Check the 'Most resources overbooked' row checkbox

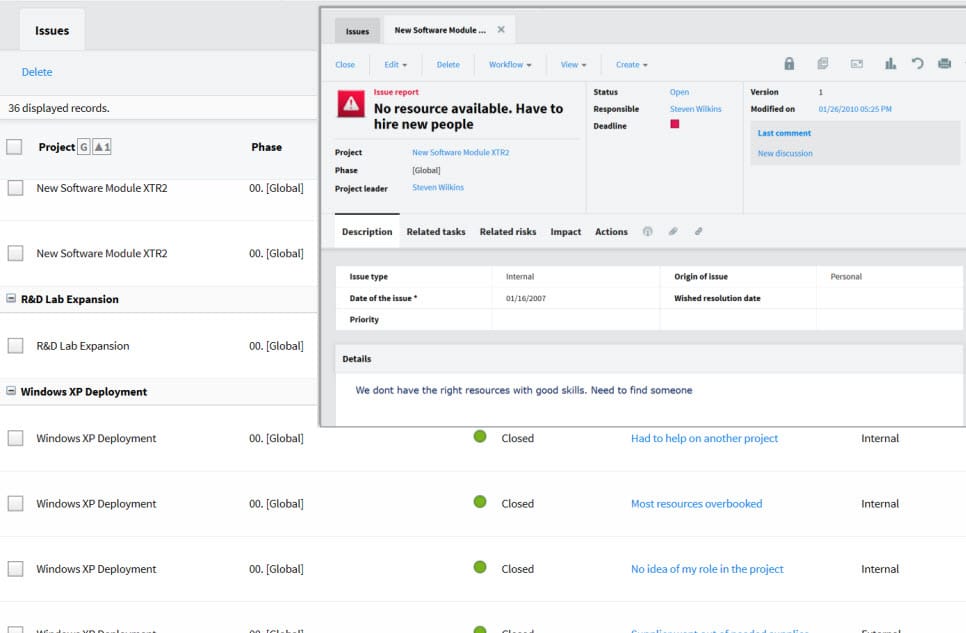[x=15, y=504]
